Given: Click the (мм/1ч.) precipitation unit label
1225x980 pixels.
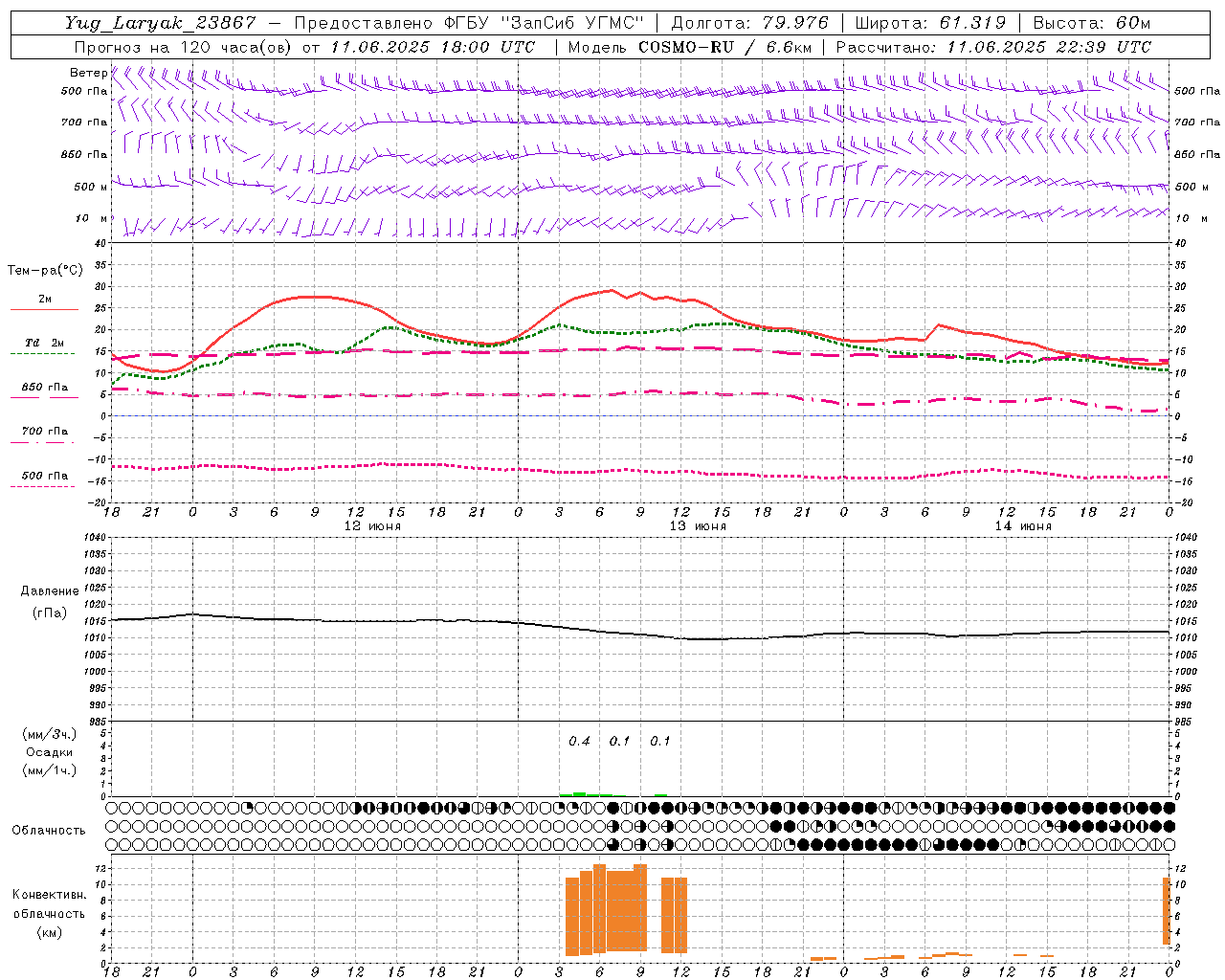Looking at the screenshot, I should pos(50,770).
